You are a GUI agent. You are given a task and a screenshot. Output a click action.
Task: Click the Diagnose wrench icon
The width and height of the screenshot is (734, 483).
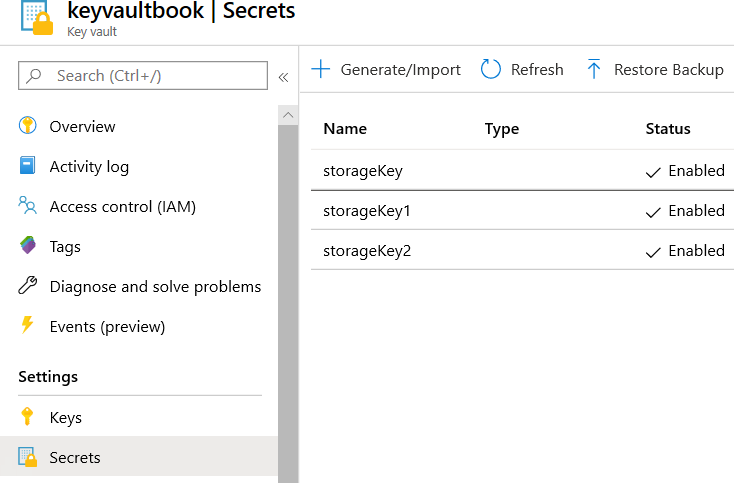[28, 286]
